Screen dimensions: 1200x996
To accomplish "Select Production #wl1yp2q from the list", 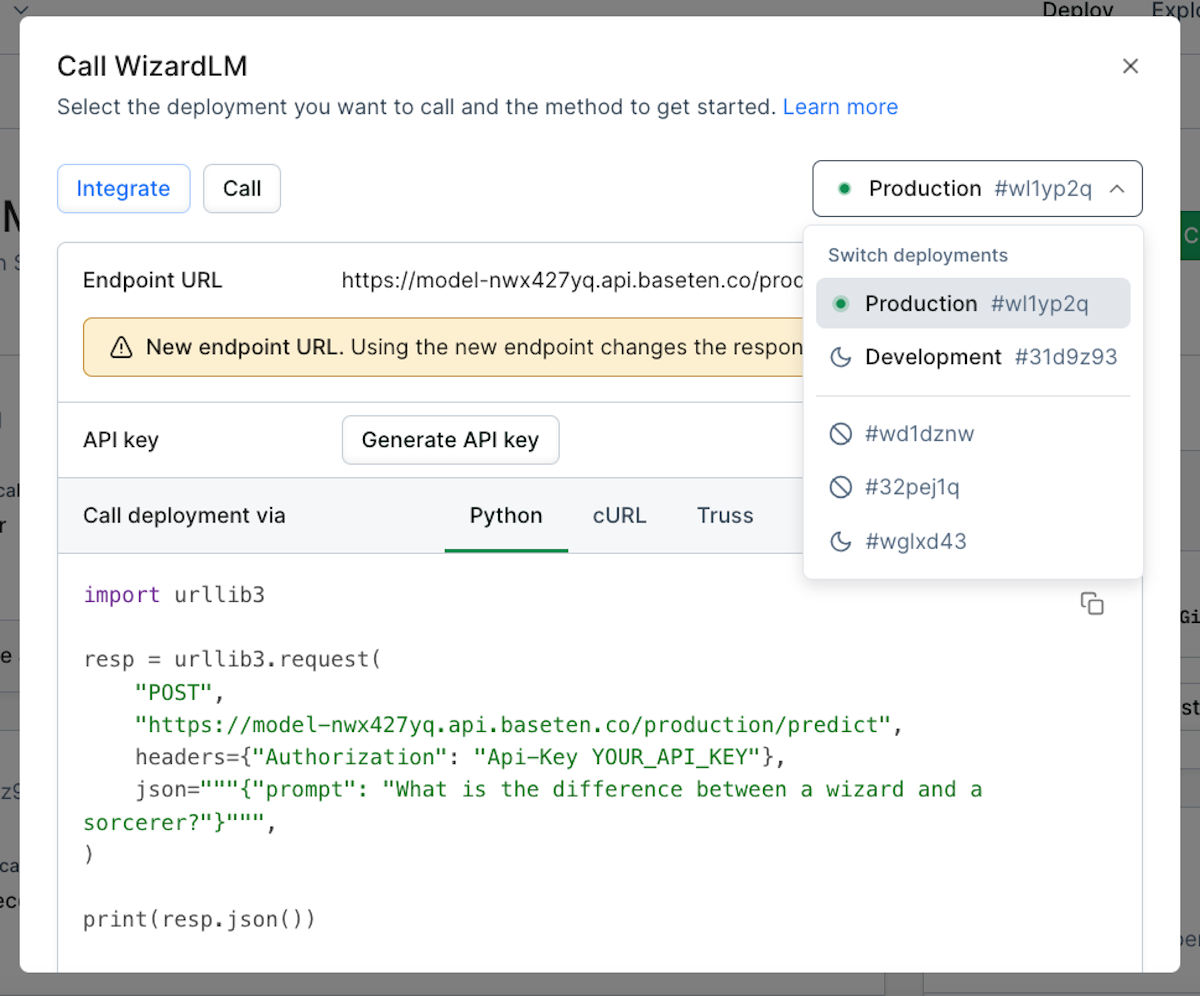I will tap(973, 304).
